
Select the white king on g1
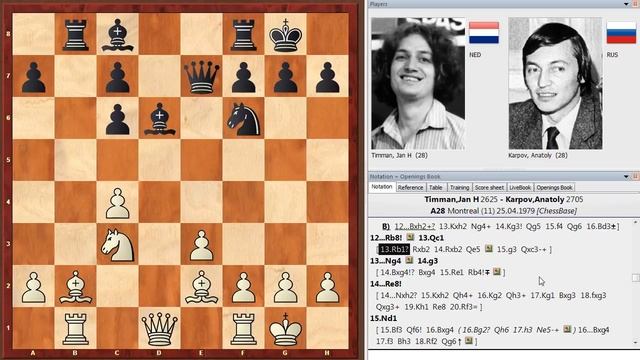286,329
